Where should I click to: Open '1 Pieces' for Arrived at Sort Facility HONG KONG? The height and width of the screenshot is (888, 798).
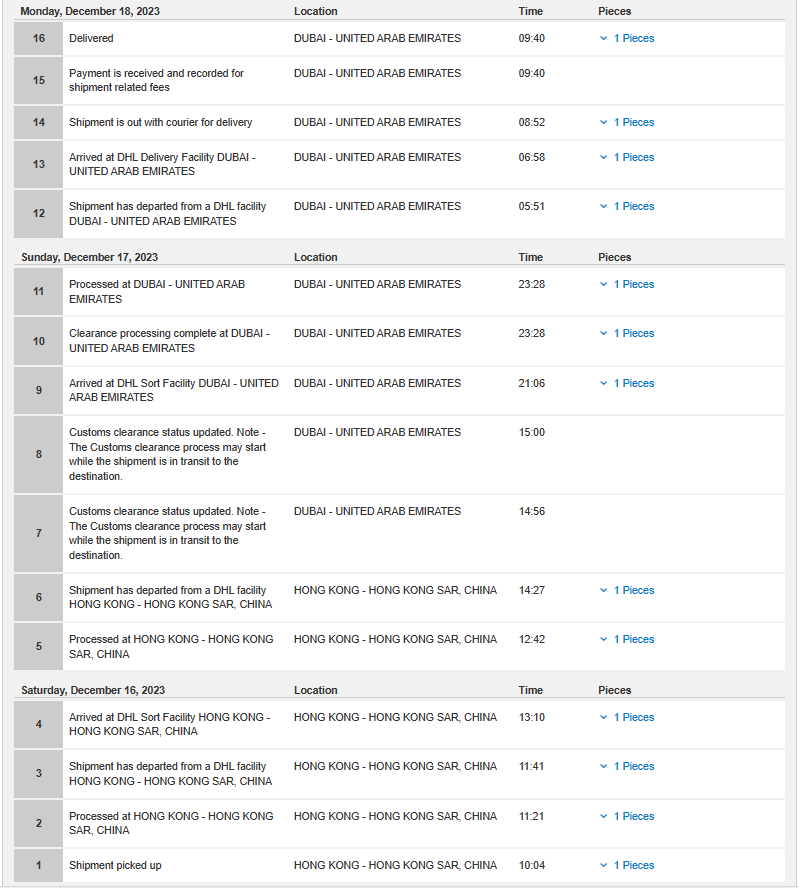[x=634, y=718]
